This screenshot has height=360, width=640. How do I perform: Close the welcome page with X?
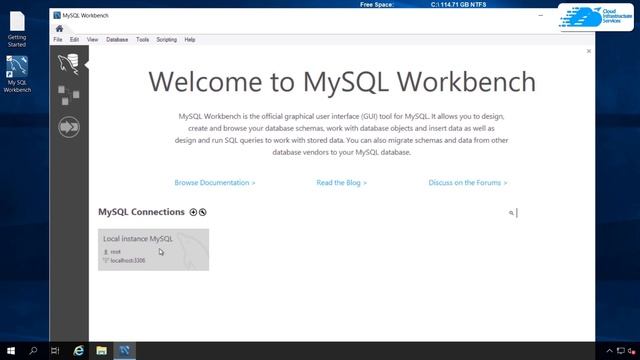(589, 51)
